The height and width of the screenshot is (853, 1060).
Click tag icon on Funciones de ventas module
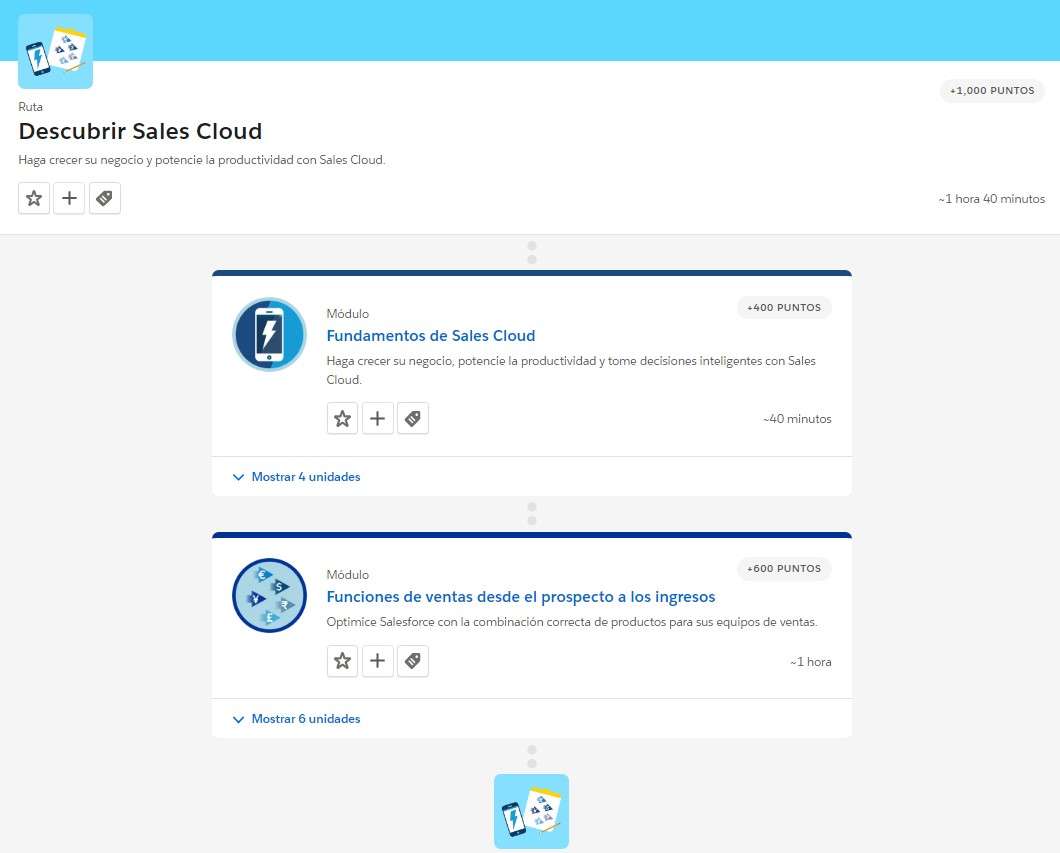tap(413, 660)
